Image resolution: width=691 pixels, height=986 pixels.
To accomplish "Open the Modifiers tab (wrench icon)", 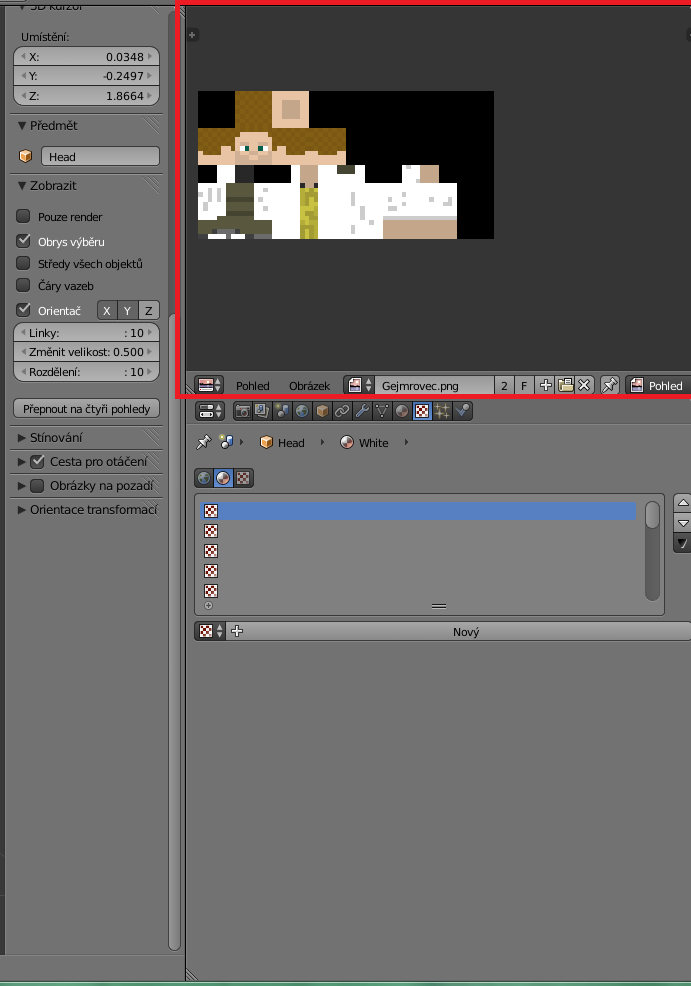I will [x=362, y=411].
